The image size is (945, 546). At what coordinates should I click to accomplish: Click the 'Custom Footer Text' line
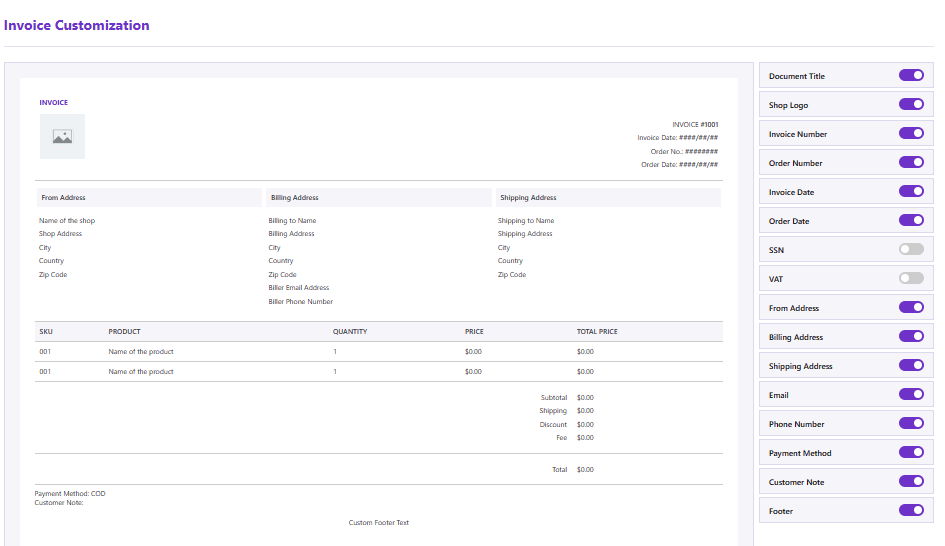coord(378,522)
